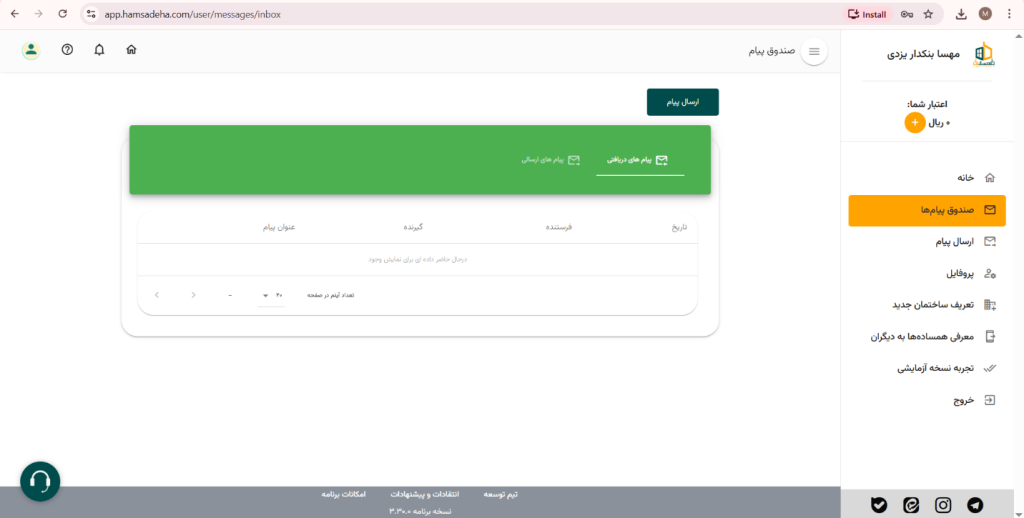Screen dimensions: 1024x518
Task: Go back with the browser back arrow
Action: tap(14, 14)
